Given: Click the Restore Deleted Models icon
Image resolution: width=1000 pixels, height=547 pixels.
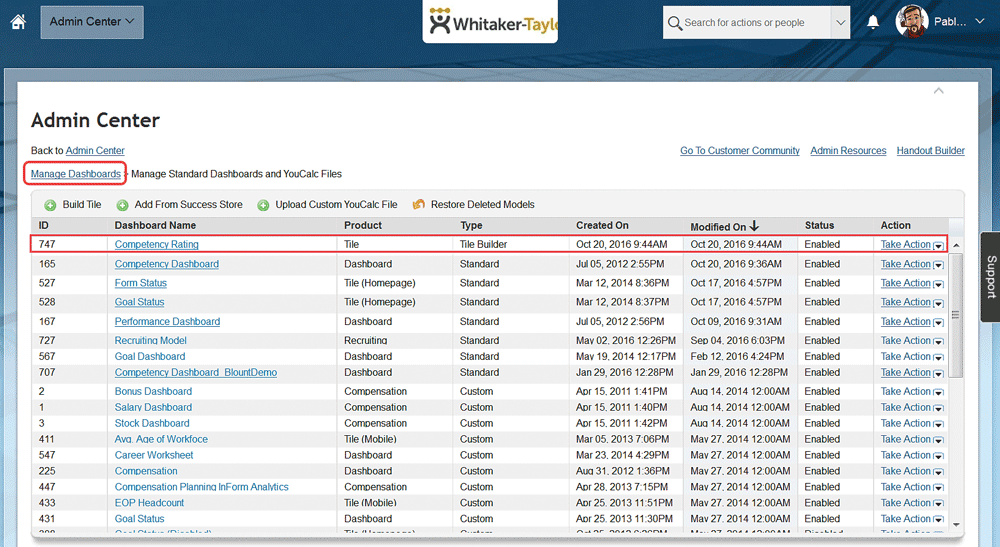Looking at the screenshot, I should point(418,205).
